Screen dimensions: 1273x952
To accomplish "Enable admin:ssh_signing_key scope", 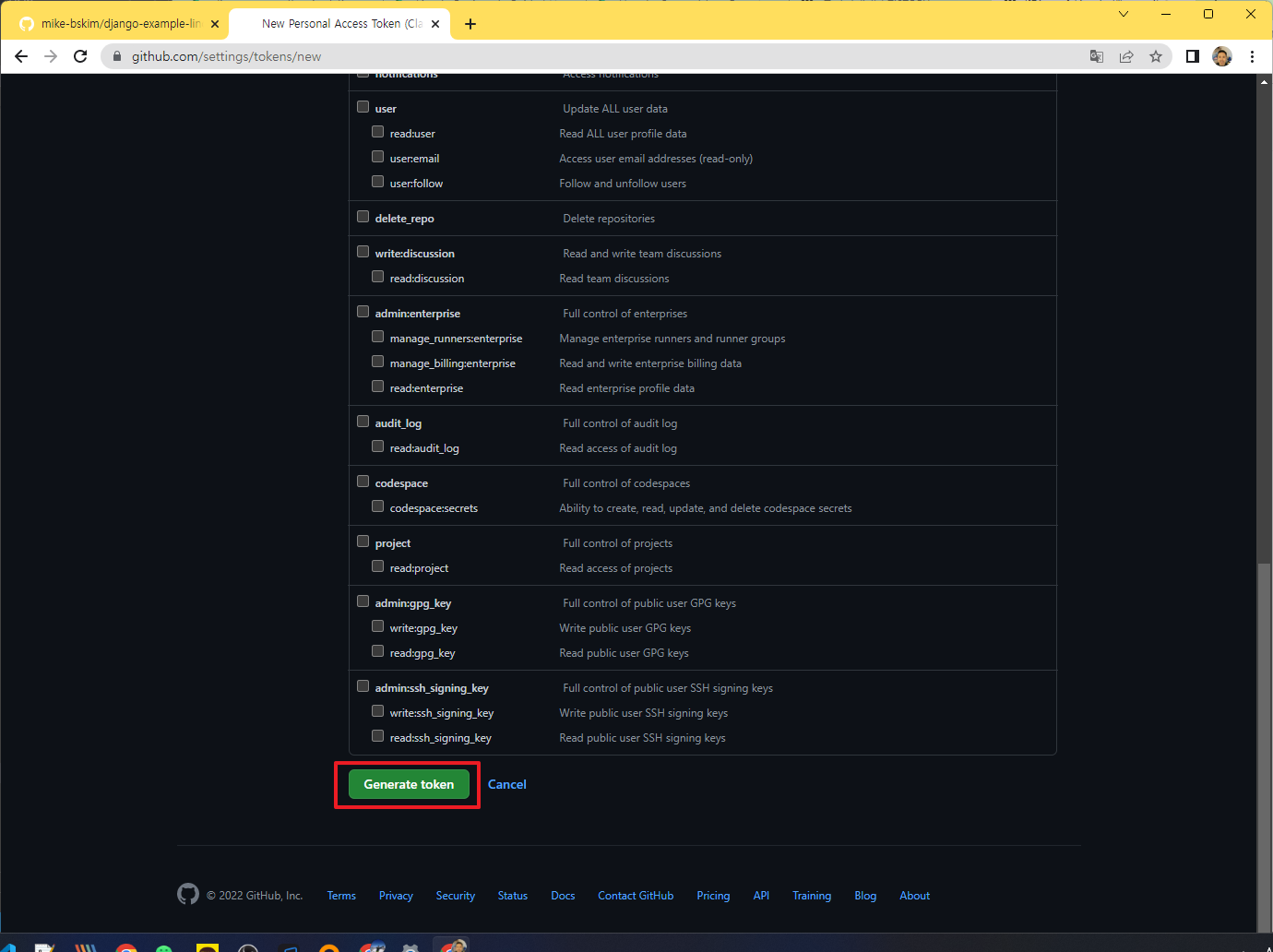I will tap(363, 686).
